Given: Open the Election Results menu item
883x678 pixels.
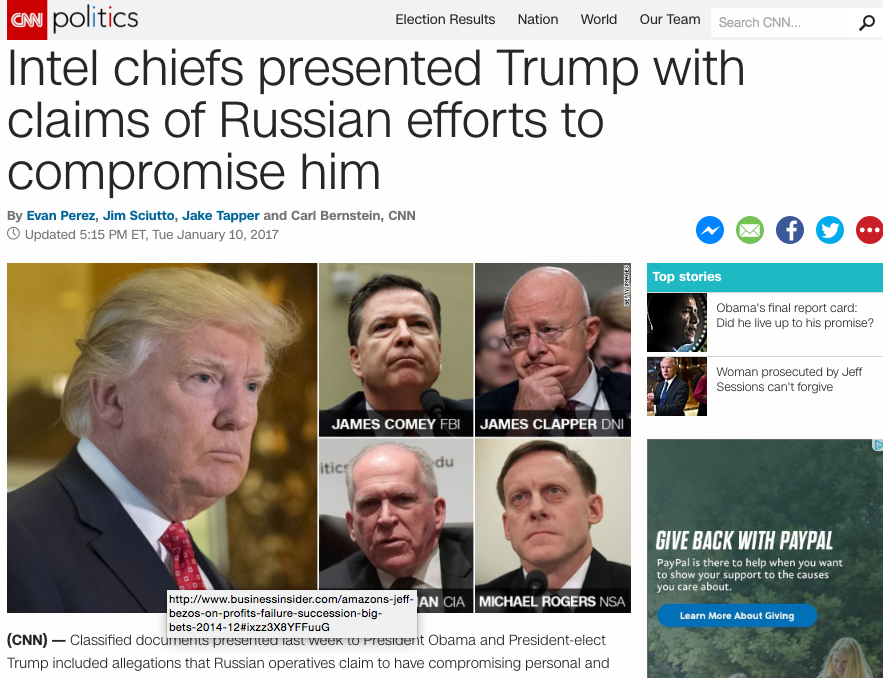Looking at the screenshot, I should pyautogui.click(x=445, y=20).
